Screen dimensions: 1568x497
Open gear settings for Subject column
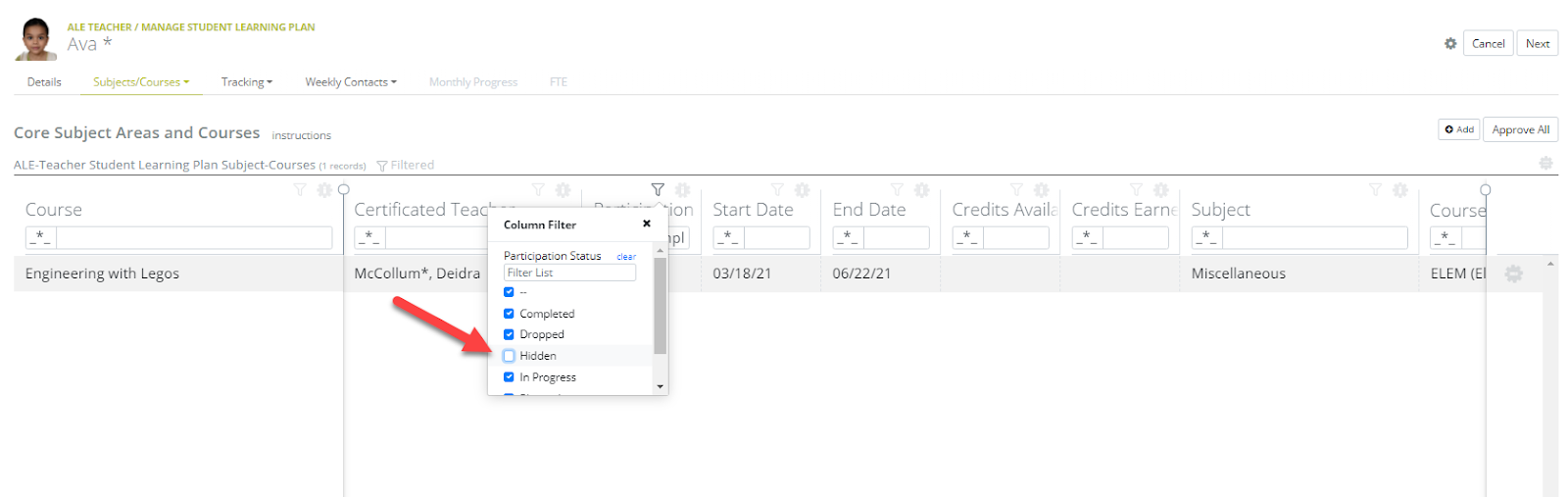coord(1399,190)
